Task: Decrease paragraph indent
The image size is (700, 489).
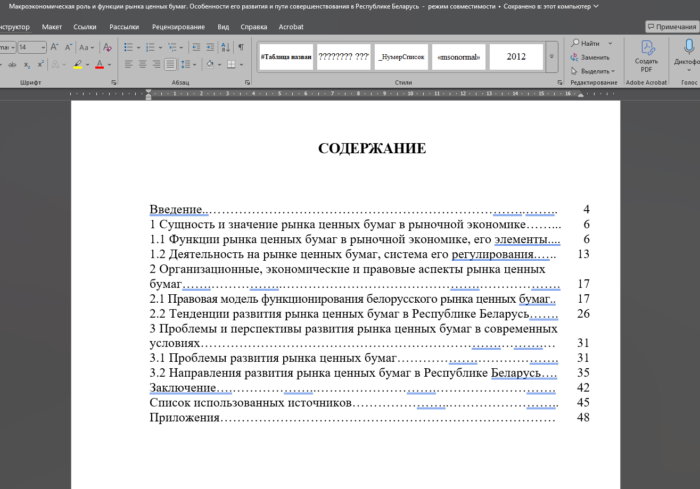Action: pyautogui.click(x=196, y=47)
